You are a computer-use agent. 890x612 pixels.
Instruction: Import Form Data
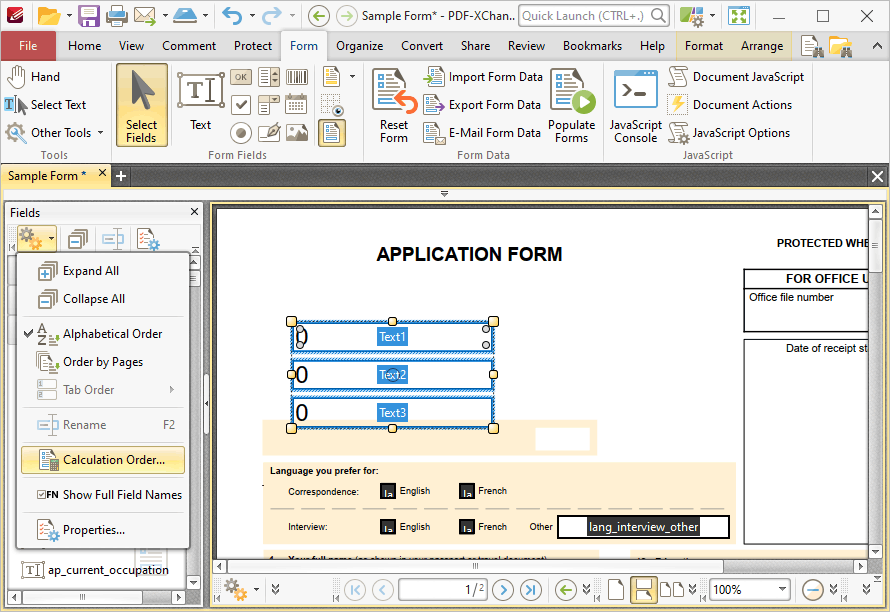click(x=483, y=77)
